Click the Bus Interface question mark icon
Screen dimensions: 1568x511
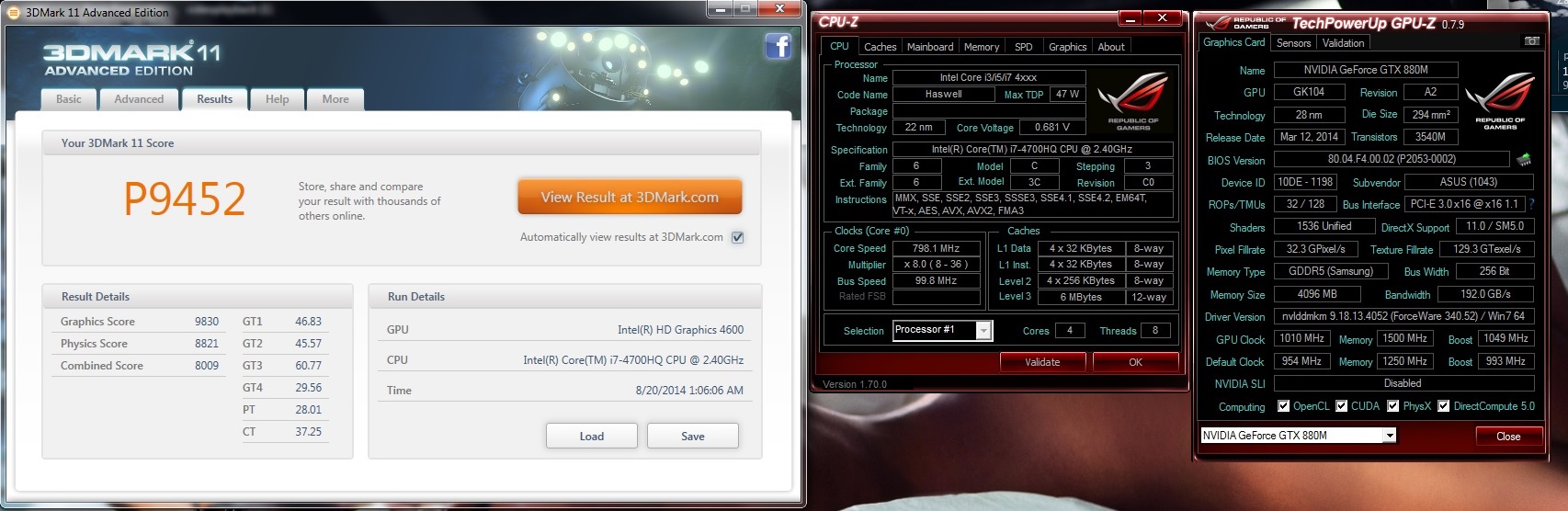tap(1531, 204)
